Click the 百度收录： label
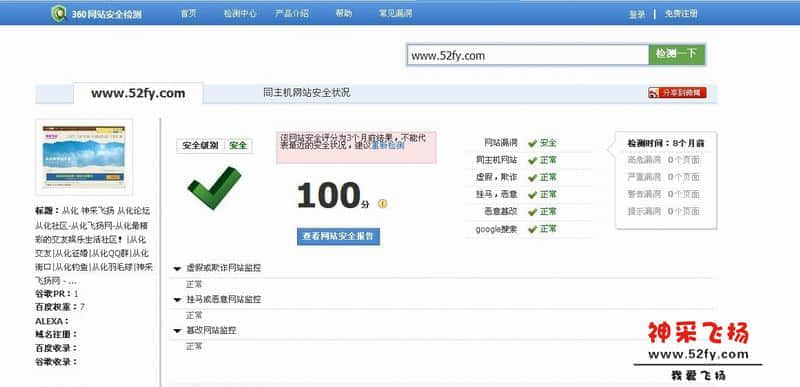 (56, 348)
